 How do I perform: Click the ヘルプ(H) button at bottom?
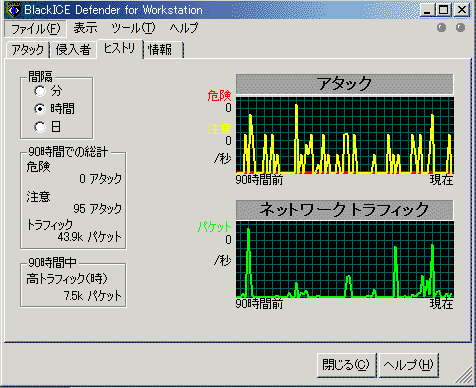point(408,365)
